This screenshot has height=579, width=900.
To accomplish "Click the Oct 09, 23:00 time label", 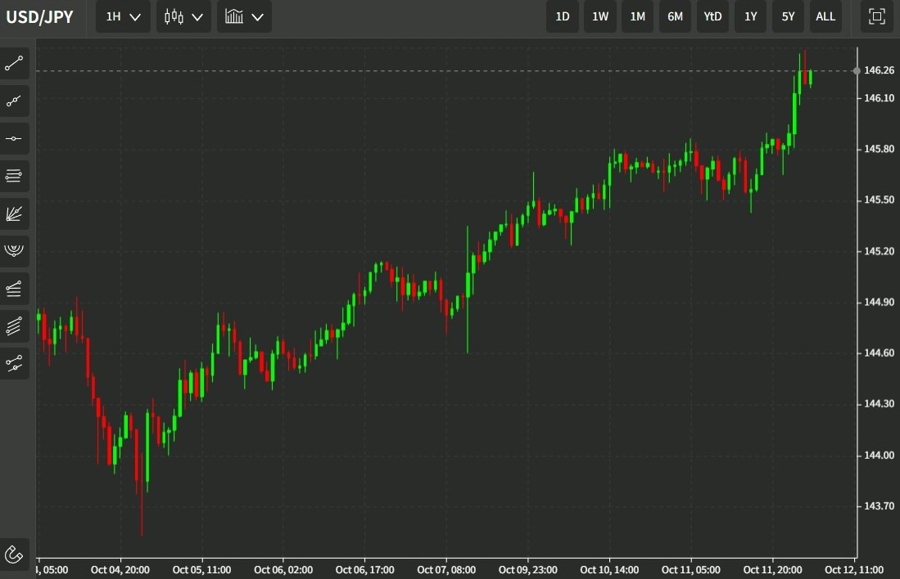I will [x=527, y=570].
